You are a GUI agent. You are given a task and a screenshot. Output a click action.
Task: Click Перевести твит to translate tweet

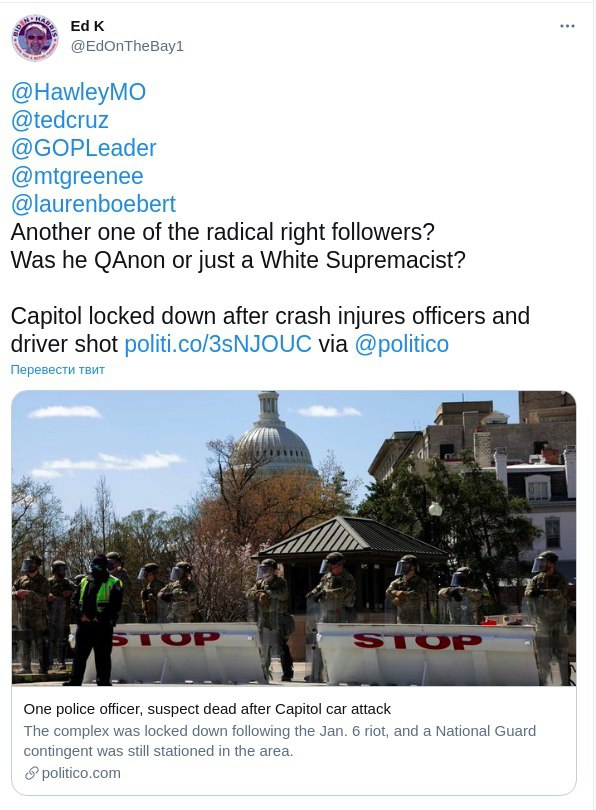click(x=57, y=369)
